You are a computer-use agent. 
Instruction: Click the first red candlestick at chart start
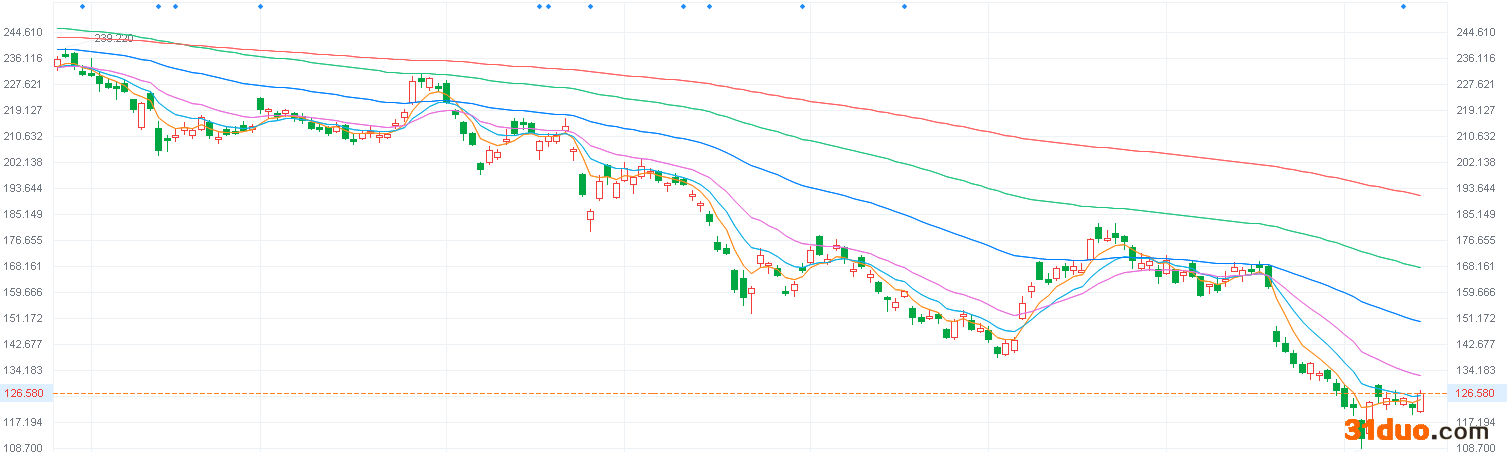57,62
